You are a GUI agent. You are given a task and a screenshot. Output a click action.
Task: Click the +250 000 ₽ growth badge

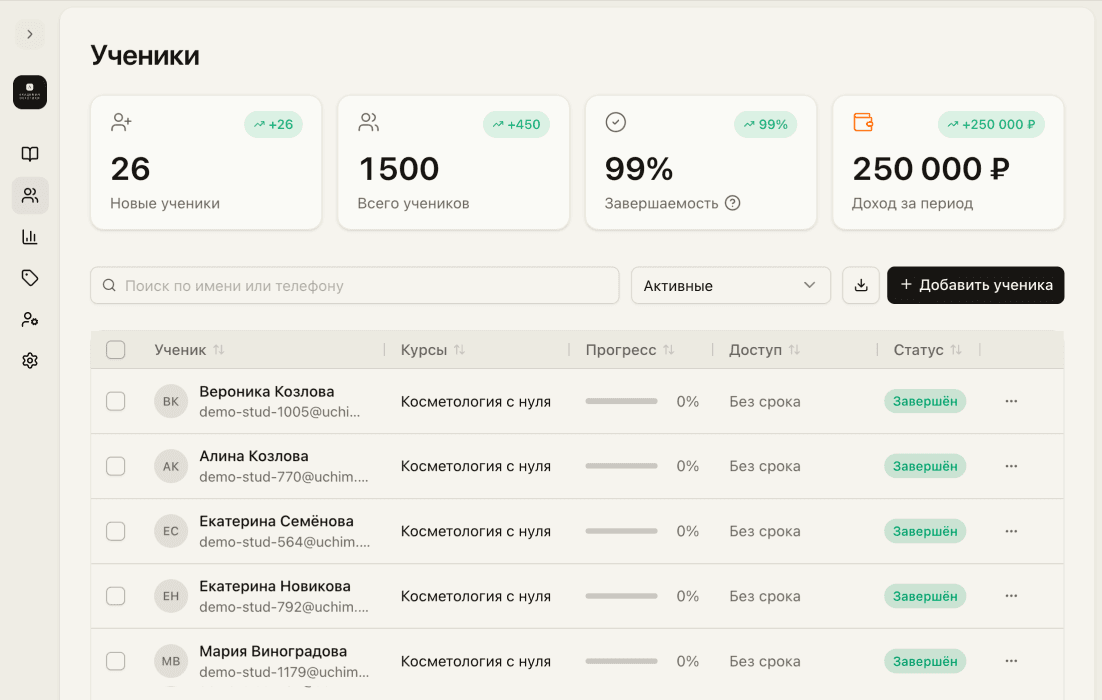(x=991, y=124)
